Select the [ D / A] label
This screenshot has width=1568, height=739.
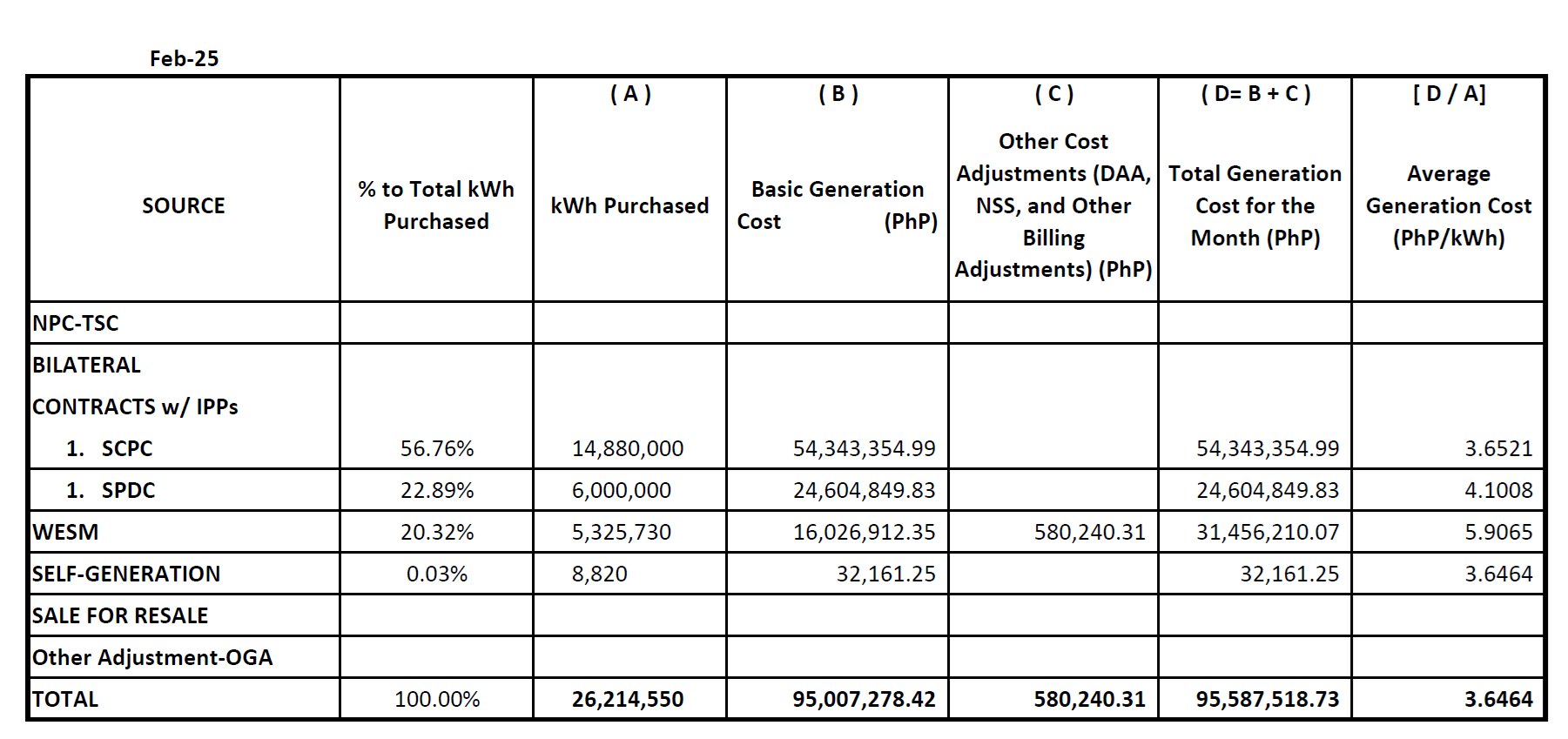[x=1449, y=94]
